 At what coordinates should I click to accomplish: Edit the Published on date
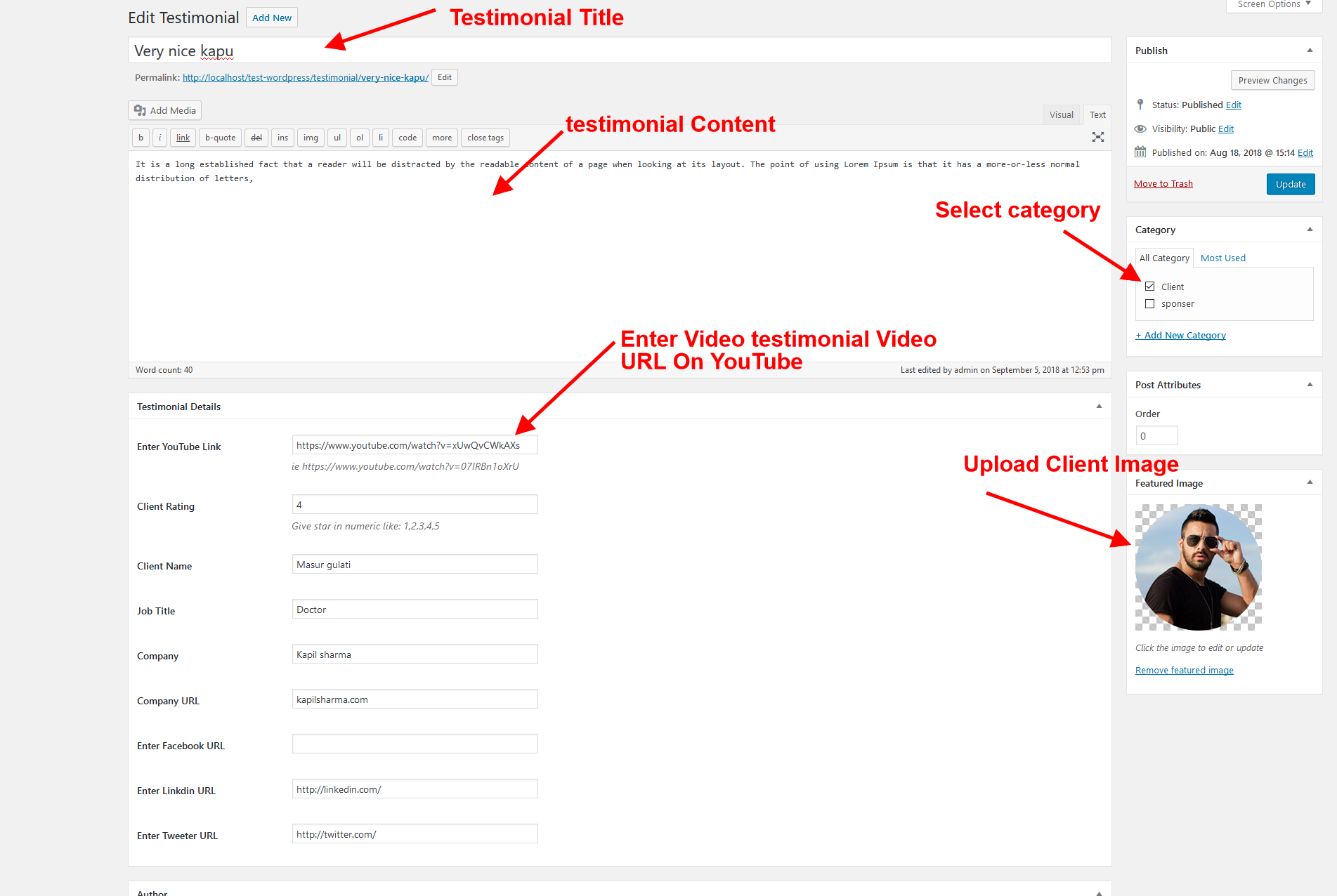point(1305,152)
